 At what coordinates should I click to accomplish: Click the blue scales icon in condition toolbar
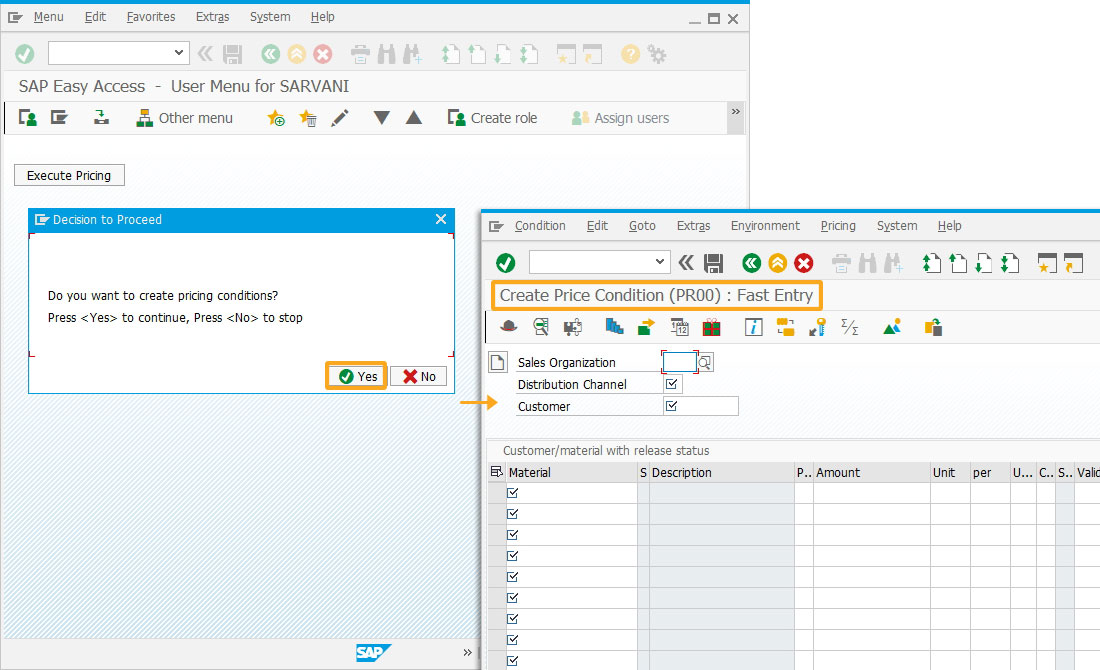(614, 326)
